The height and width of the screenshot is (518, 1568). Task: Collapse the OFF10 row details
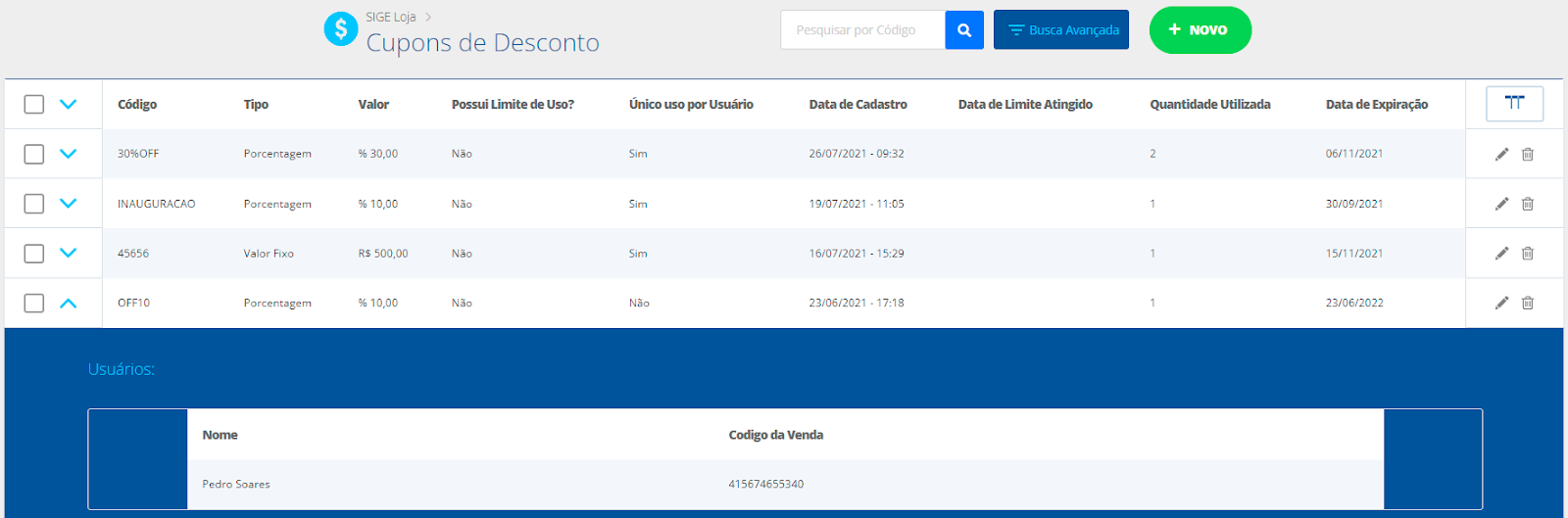[68, 303]
